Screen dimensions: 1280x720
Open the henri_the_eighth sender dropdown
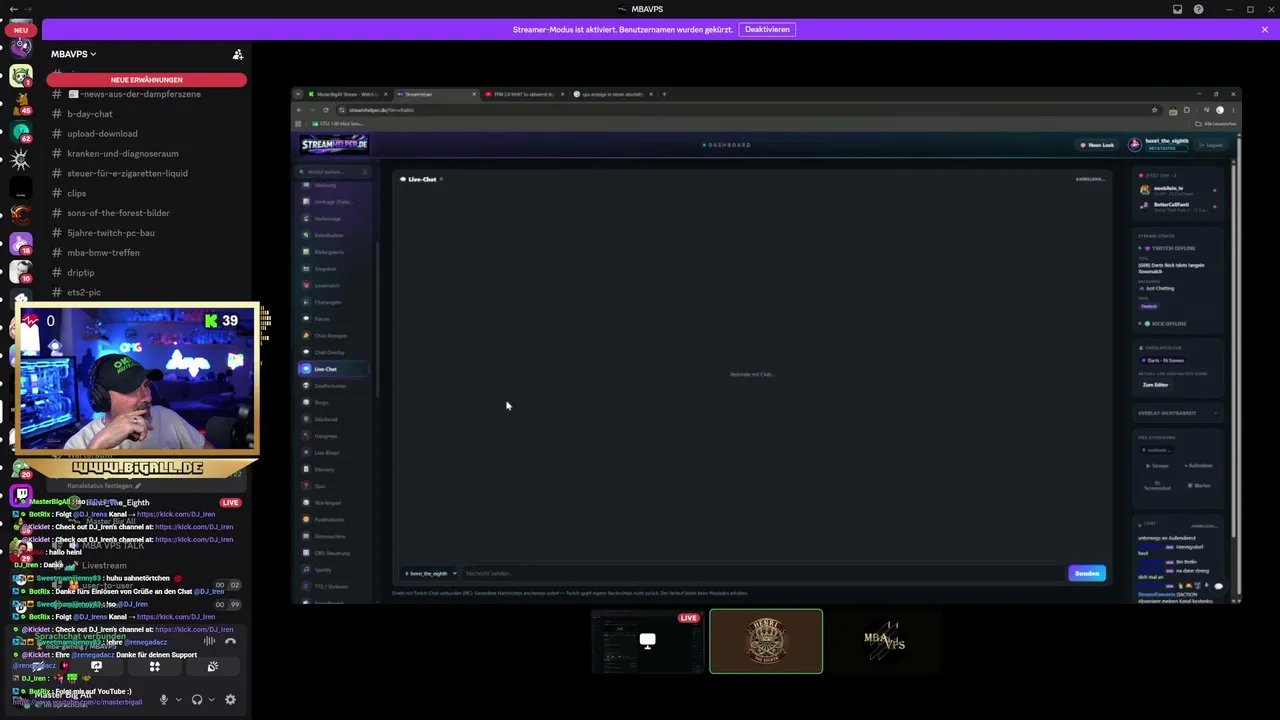click(430, 574)
